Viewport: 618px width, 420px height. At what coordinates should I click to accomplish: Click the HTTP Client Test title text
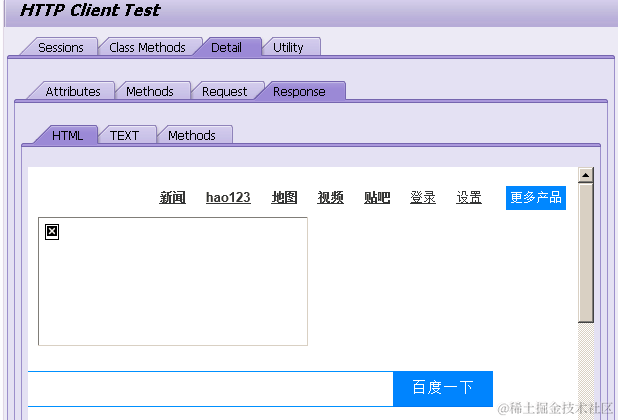click(90, 10)
